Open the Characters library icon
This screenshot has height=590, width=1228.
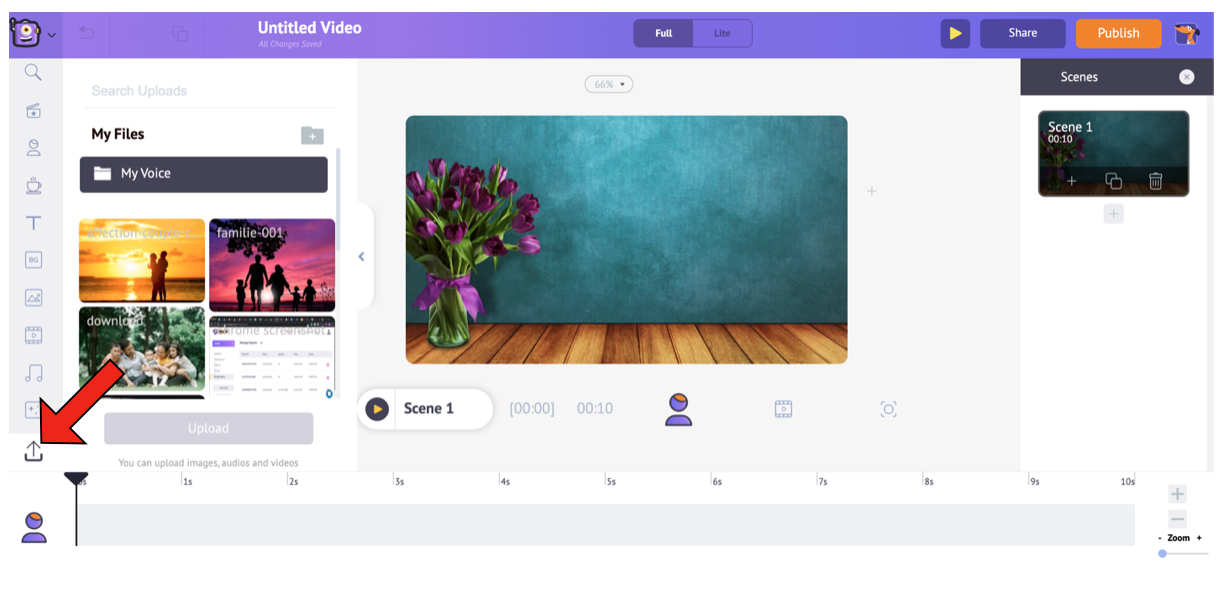[x=33, y=148]
